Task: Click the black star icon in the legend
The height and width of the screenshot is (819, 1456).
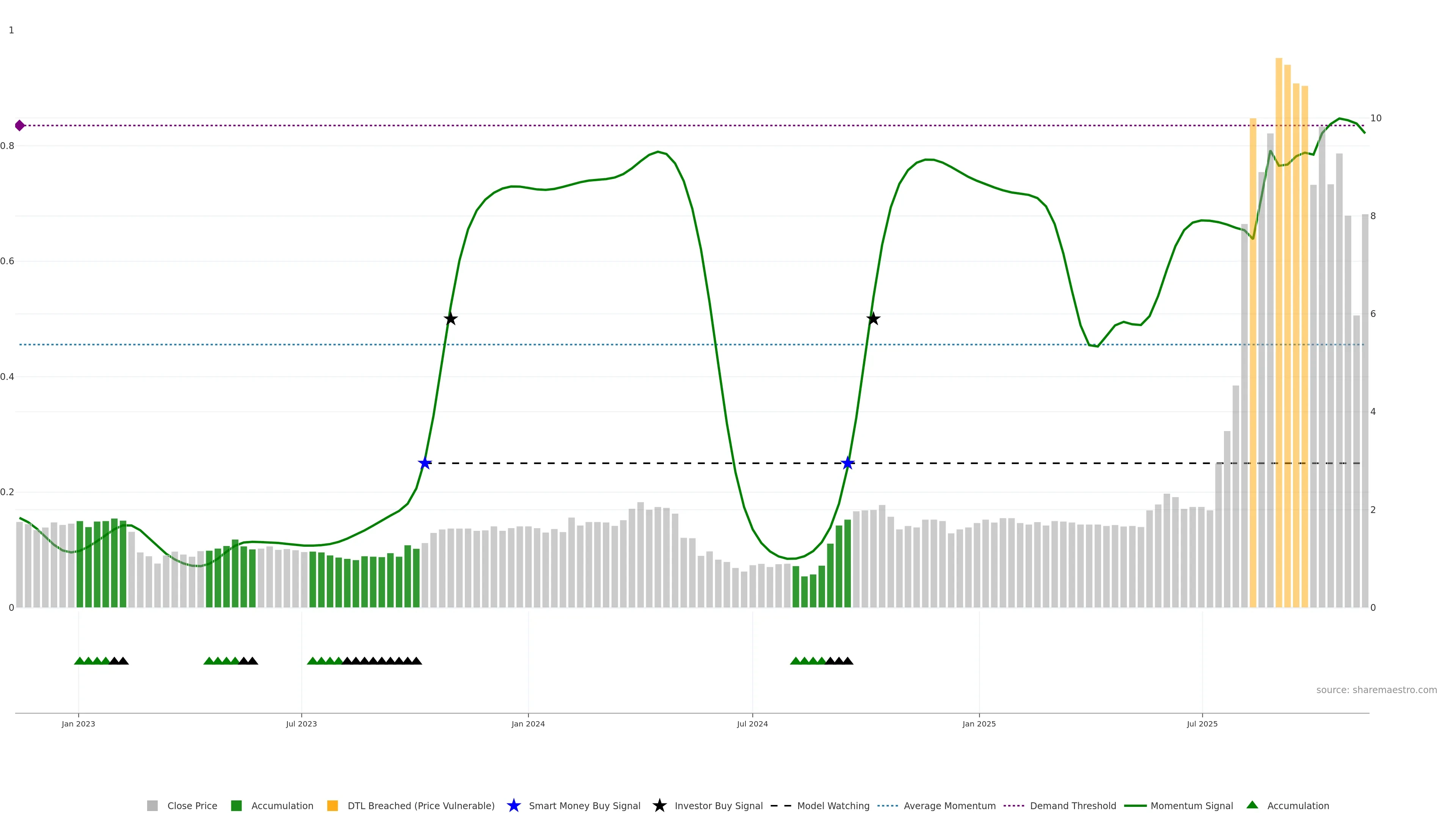Action: click(x=659, y=805)
